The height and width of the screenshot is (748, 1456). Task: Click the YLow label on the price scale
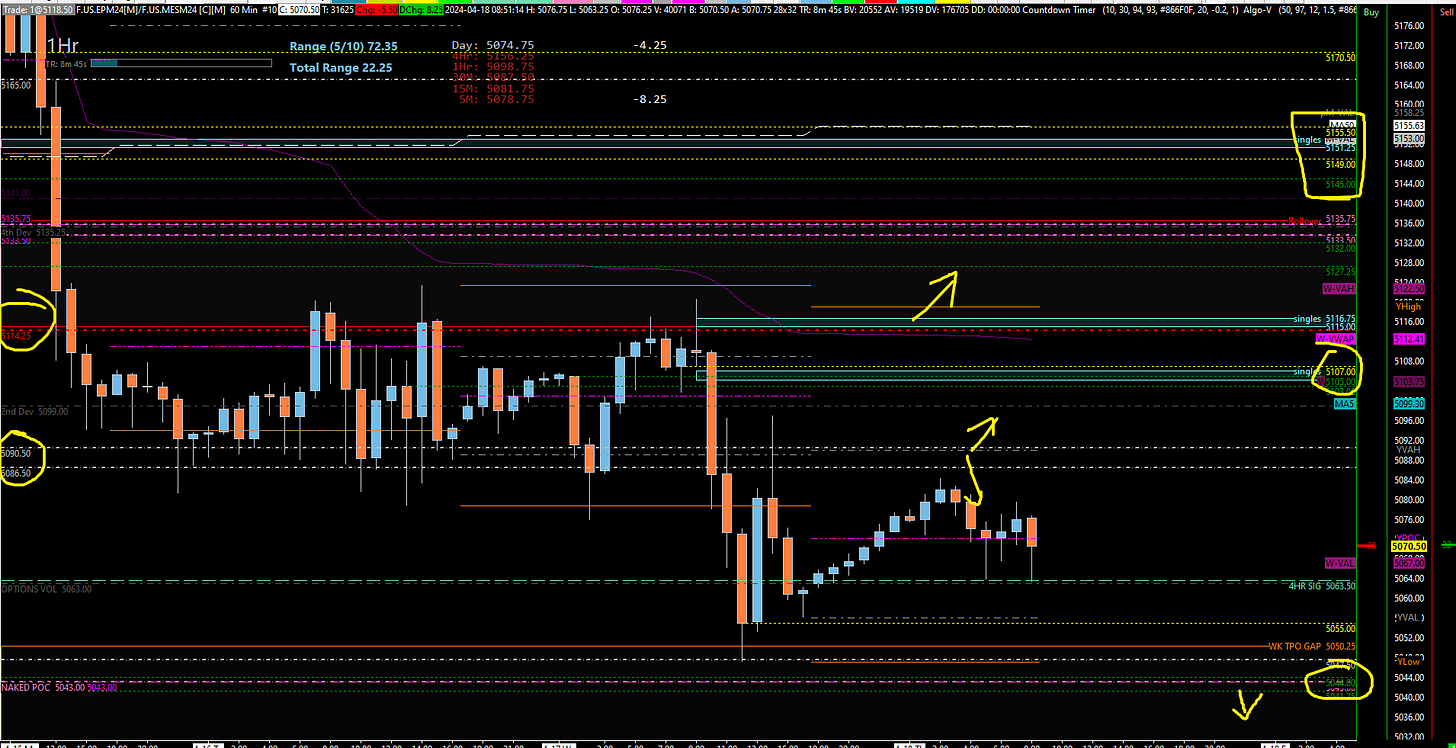click(x=1408, y=661)
